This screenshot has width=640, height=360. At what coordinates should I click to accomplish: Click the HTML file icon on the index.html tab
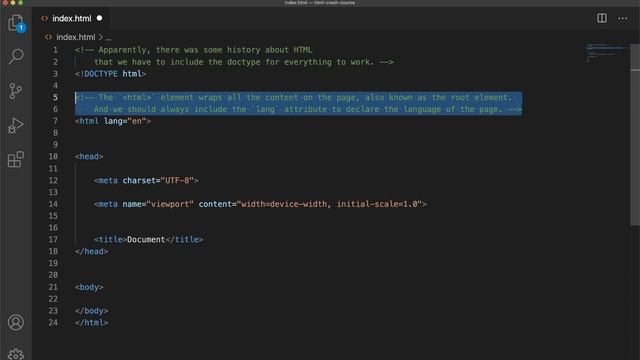pyautogui.click(x=44, y=18)
